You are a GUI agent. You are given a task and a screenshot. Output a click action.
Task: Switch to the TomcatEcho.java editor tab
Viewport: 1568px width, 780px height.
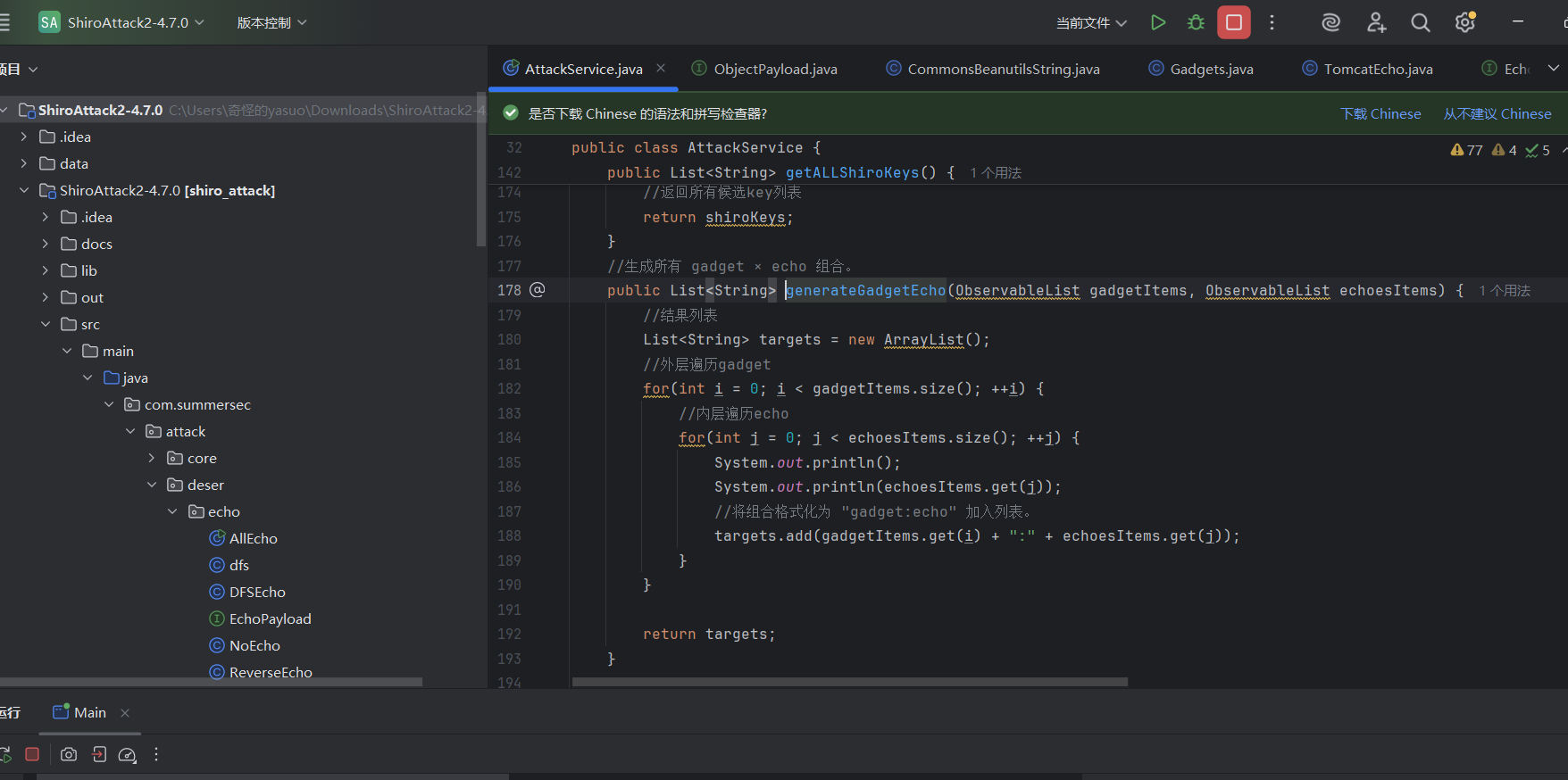(x=1378, y=69)
